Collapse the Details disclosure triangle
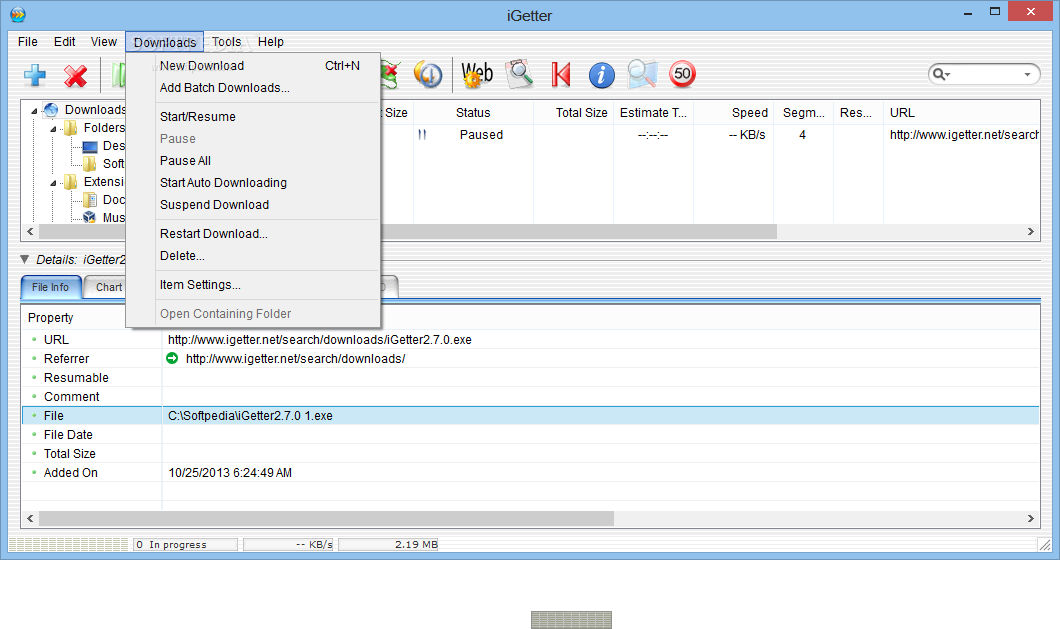The image size is (1060, 629). [25, 259]
